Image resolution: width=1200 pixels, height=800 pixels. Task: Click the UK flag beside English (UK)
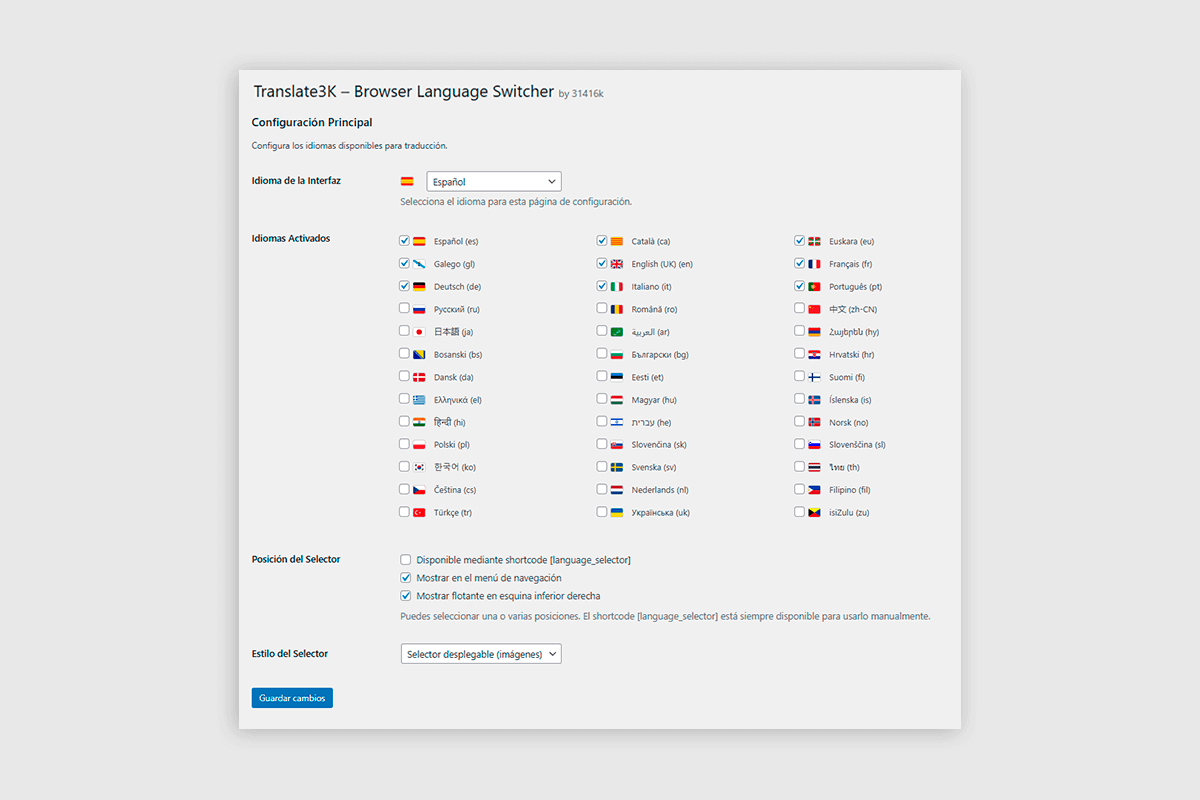pos(618,263)
